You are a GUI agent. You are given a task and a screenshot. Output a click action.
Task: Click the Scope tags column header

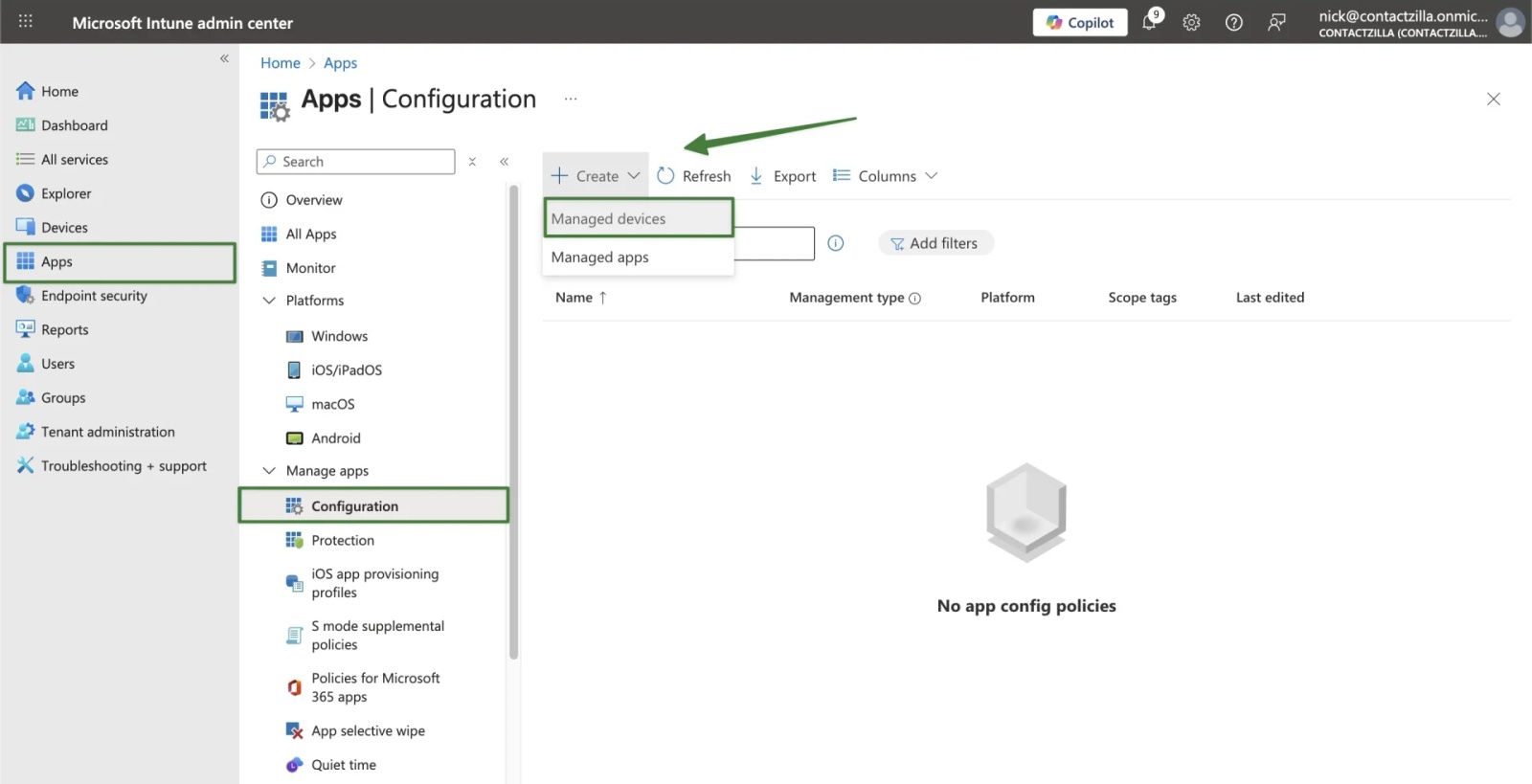[x=1142, y=298]
